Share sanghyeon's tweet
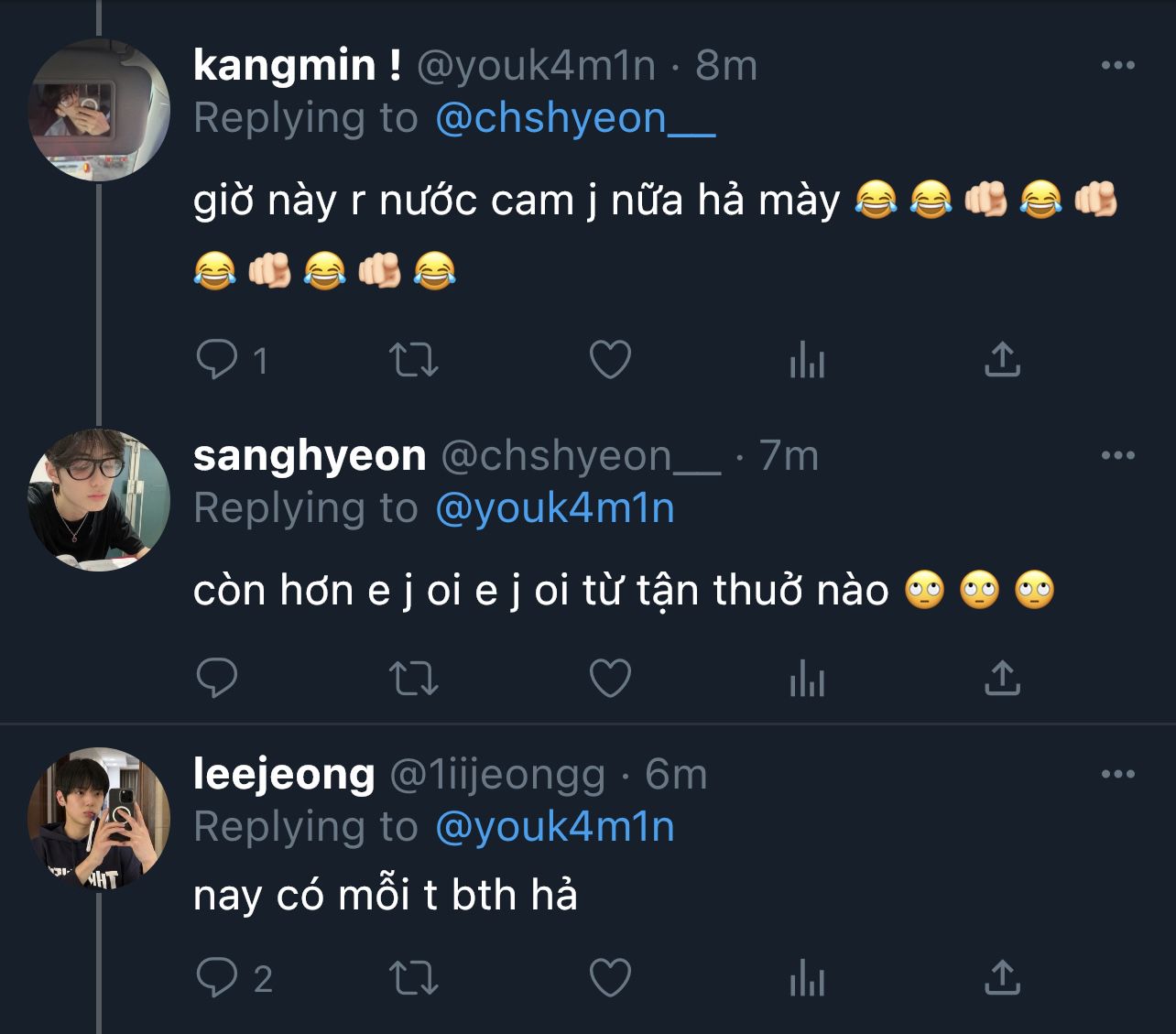Image resolution: width=1176 pixels, height=1034 pixels. coord(1002,679)
